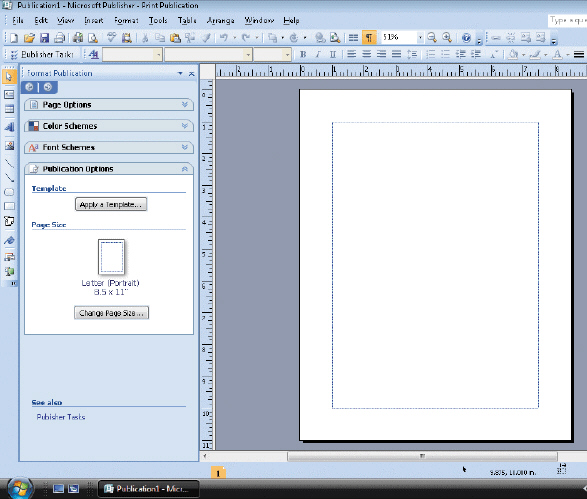Toggle Align Text Left
Screen dimensions: 587x499
pos(351,55)
